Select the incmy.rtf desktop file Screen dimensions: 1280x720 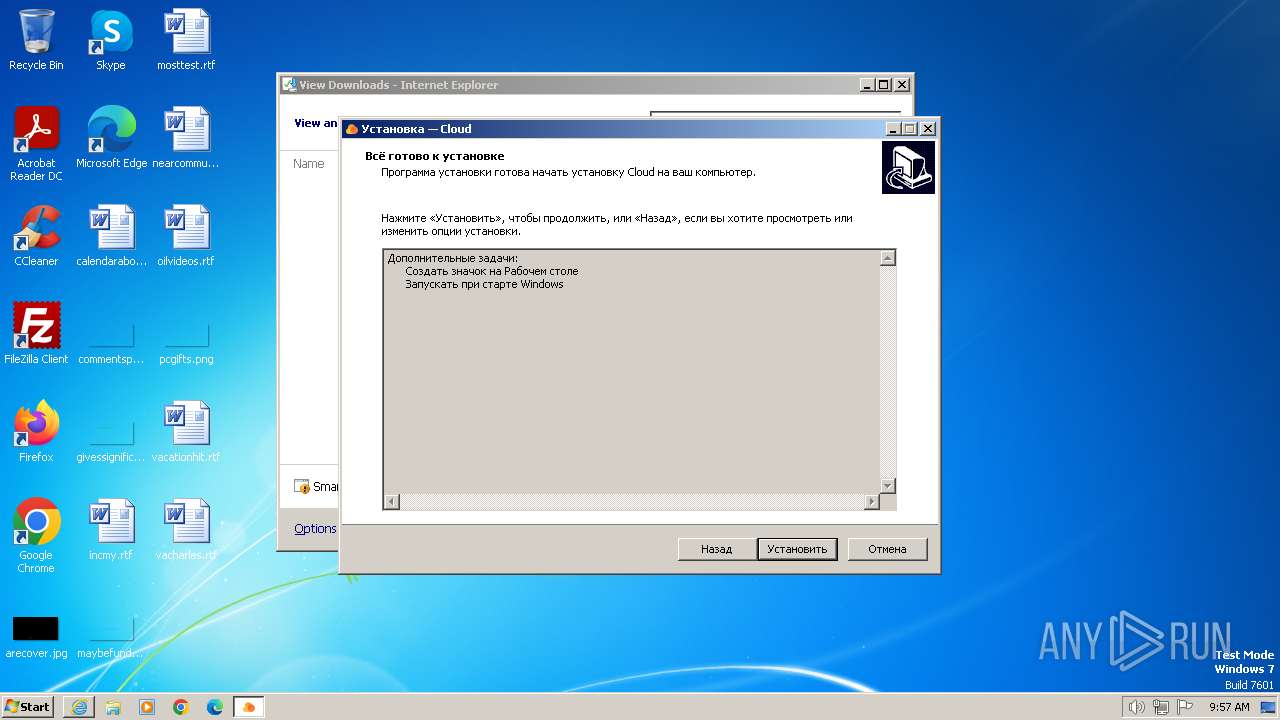coord(111,530)
